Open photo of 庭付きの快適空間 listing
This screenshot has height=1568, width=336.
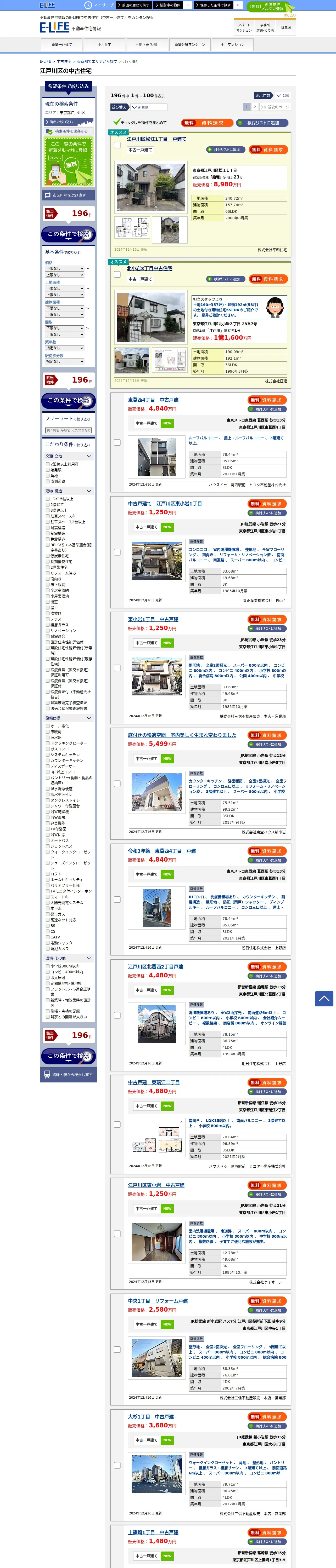point(157,792)
